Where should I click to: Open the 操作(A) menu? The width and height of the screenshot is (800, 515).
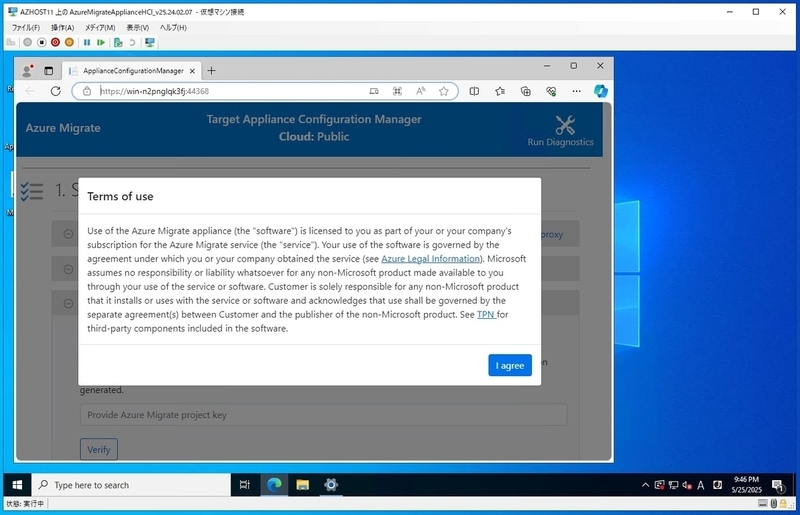click(62, 28)
